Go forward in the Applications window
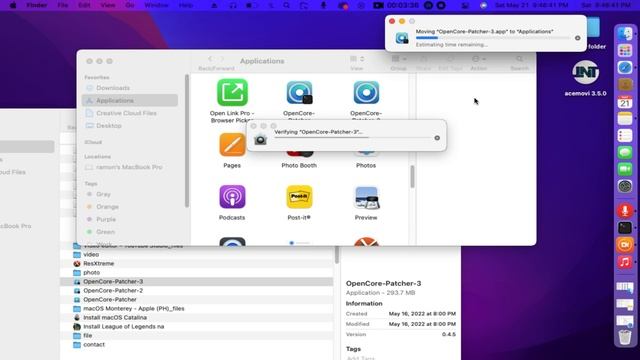The image size is (640, 360). [222, 59]
